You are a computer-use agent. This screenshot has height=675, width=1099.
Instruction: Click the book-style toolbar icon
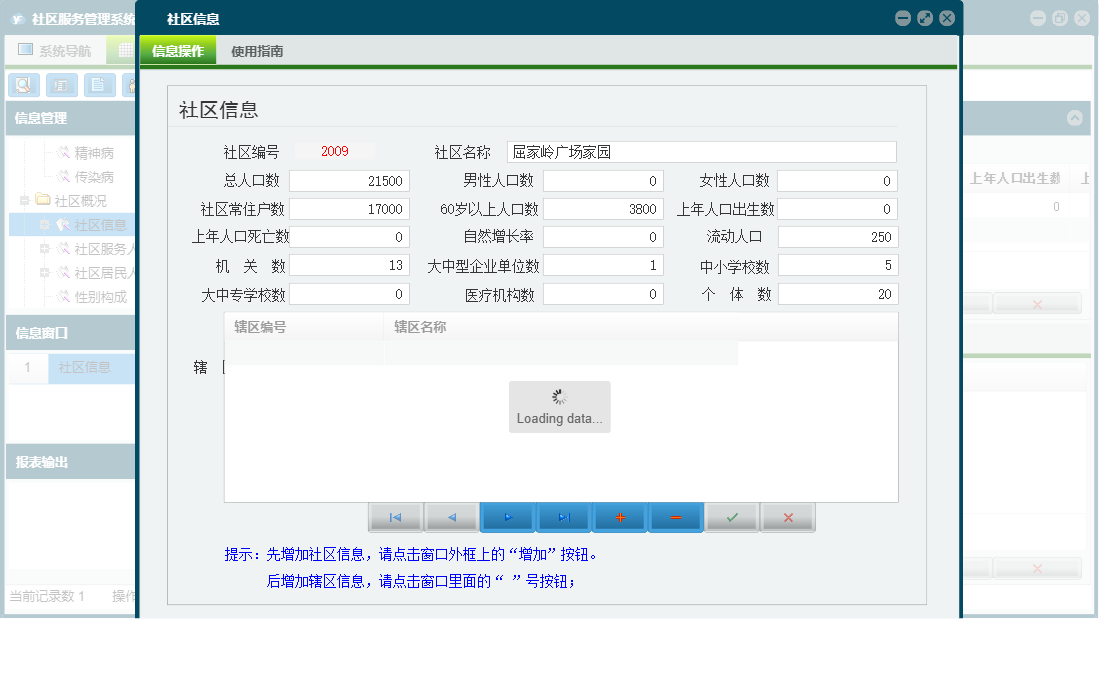(x=61, y=85)
